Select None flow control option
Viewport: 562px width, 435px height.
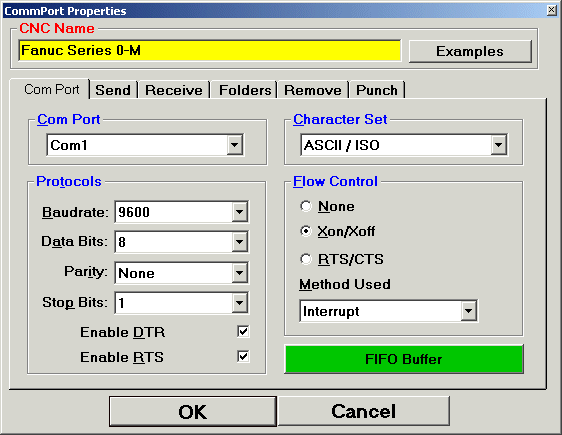306,206
